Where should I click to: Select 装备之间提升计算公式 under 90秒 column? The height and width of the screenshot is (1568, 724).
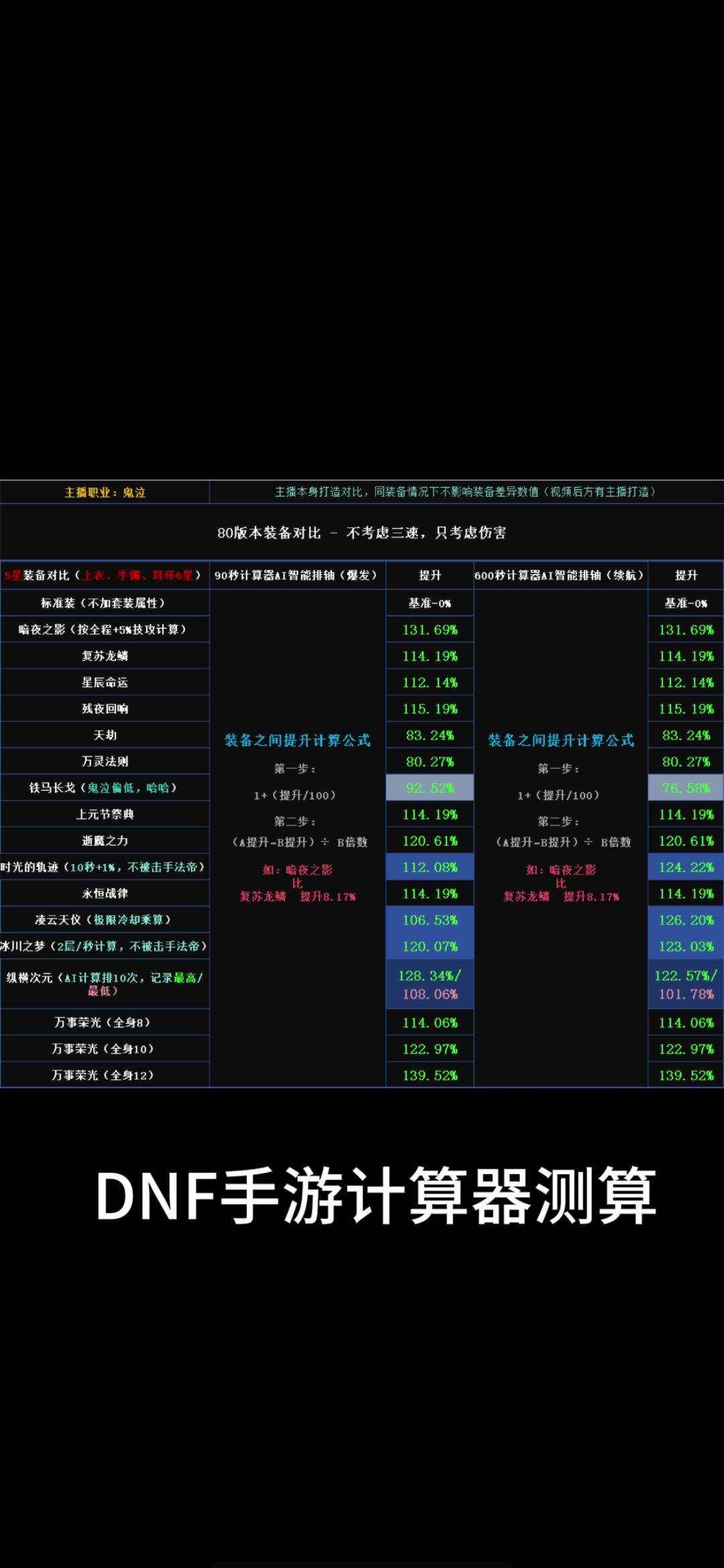(298, 740)
